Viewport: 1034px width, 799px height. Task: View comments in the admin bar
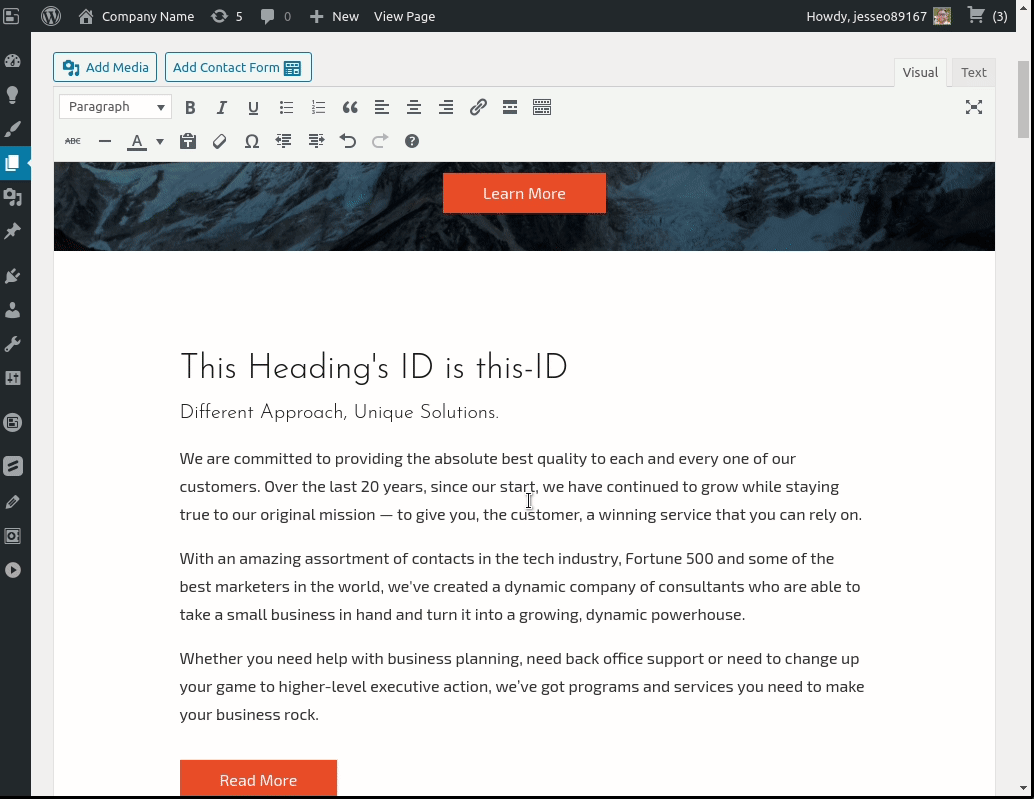click(x=276, y=16)
